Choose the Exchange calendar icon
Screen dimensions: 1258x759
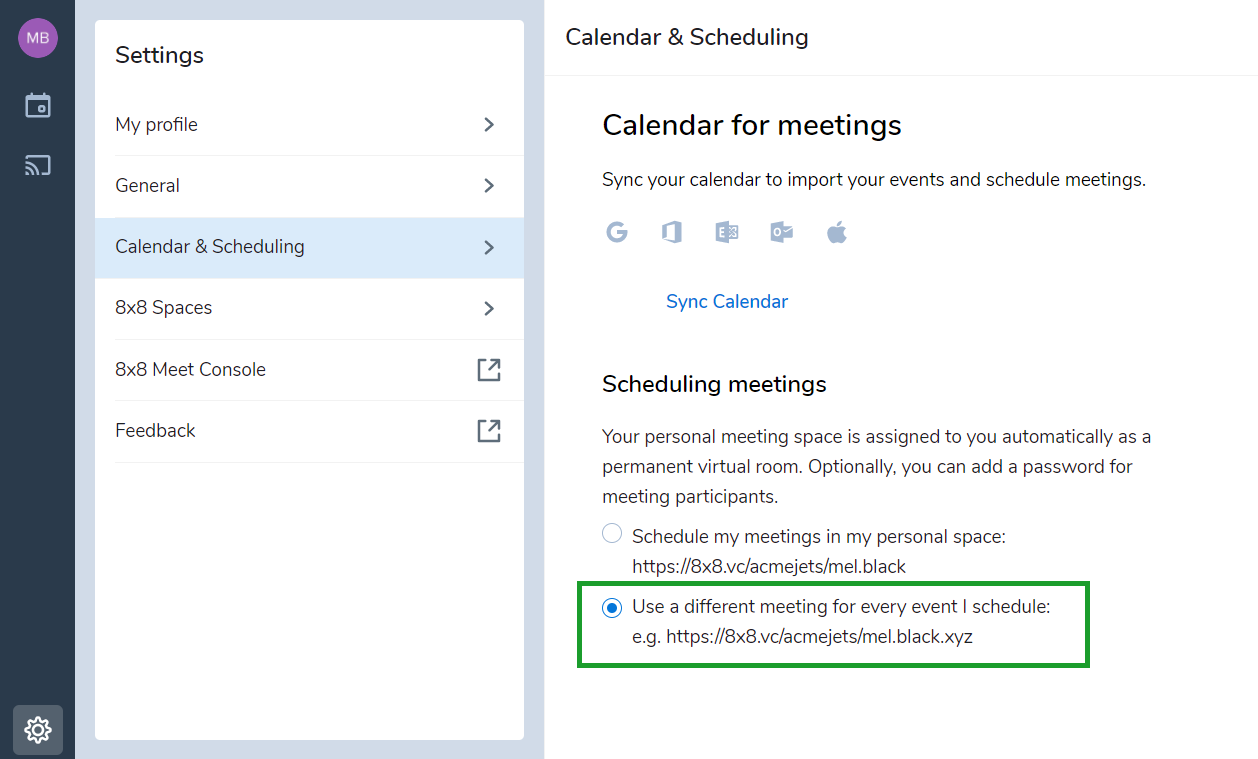727,232
